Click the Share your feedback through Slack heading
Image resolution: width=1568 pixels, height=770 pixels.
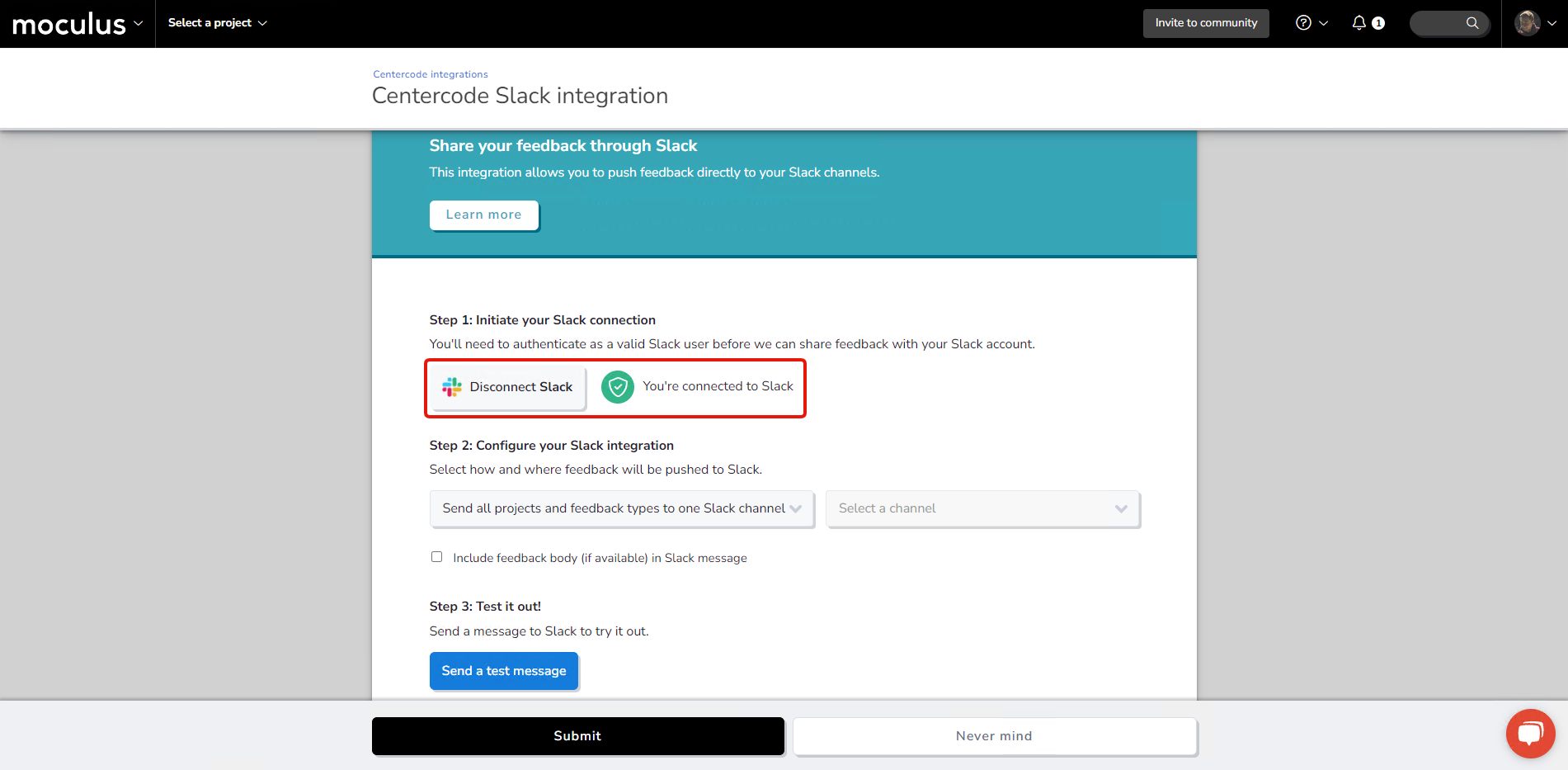[563, 146]
